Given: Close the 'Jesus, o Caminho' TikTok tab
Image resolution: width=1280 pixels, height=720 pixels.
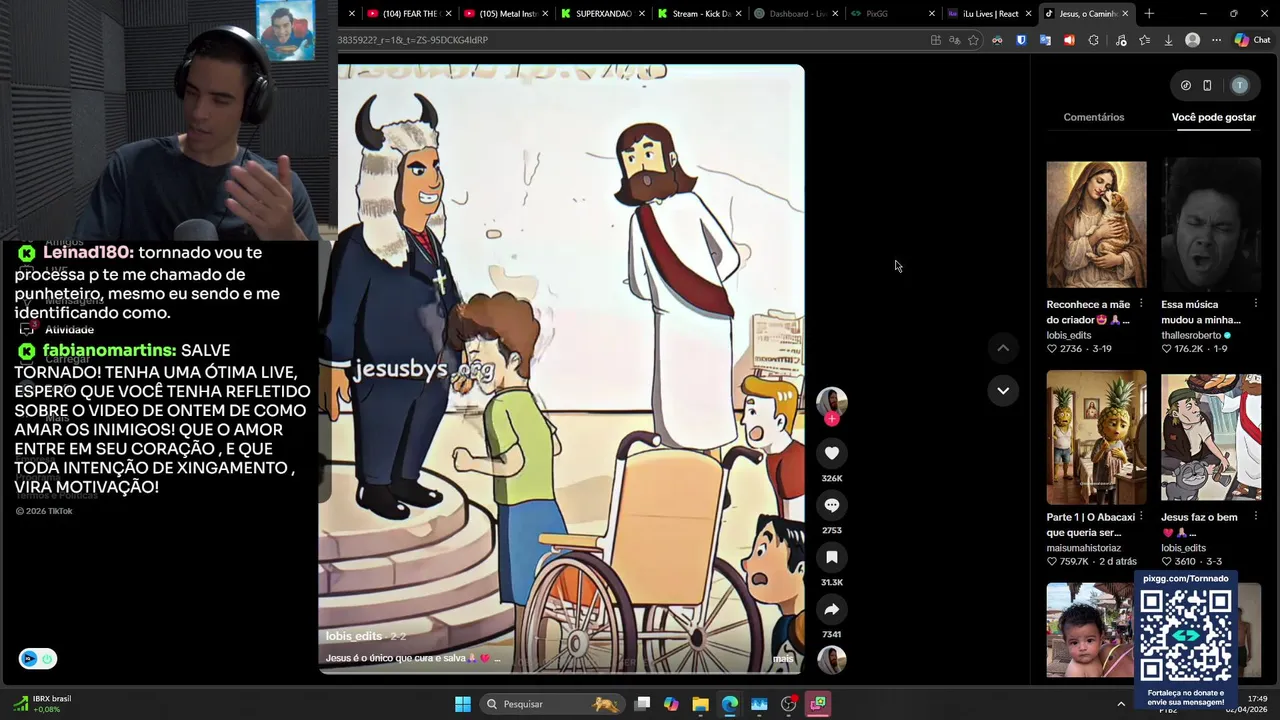Looking at the screenshot, I should 1125,14.
